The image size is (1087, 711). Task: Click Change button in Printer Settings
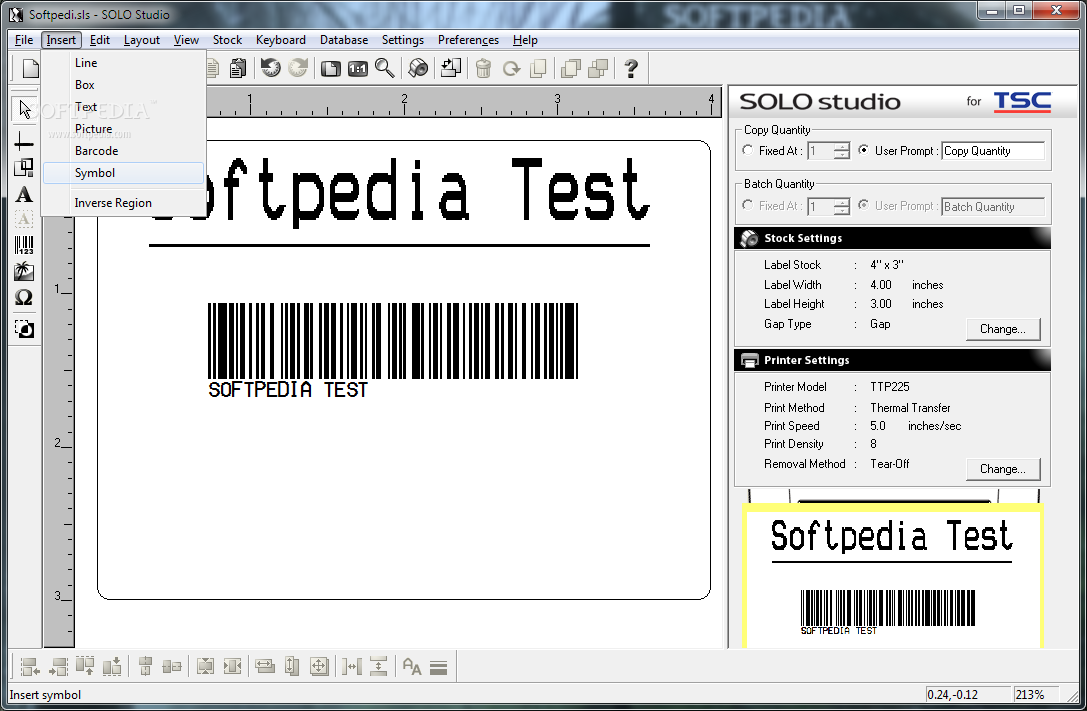[x=1003, y=468]
